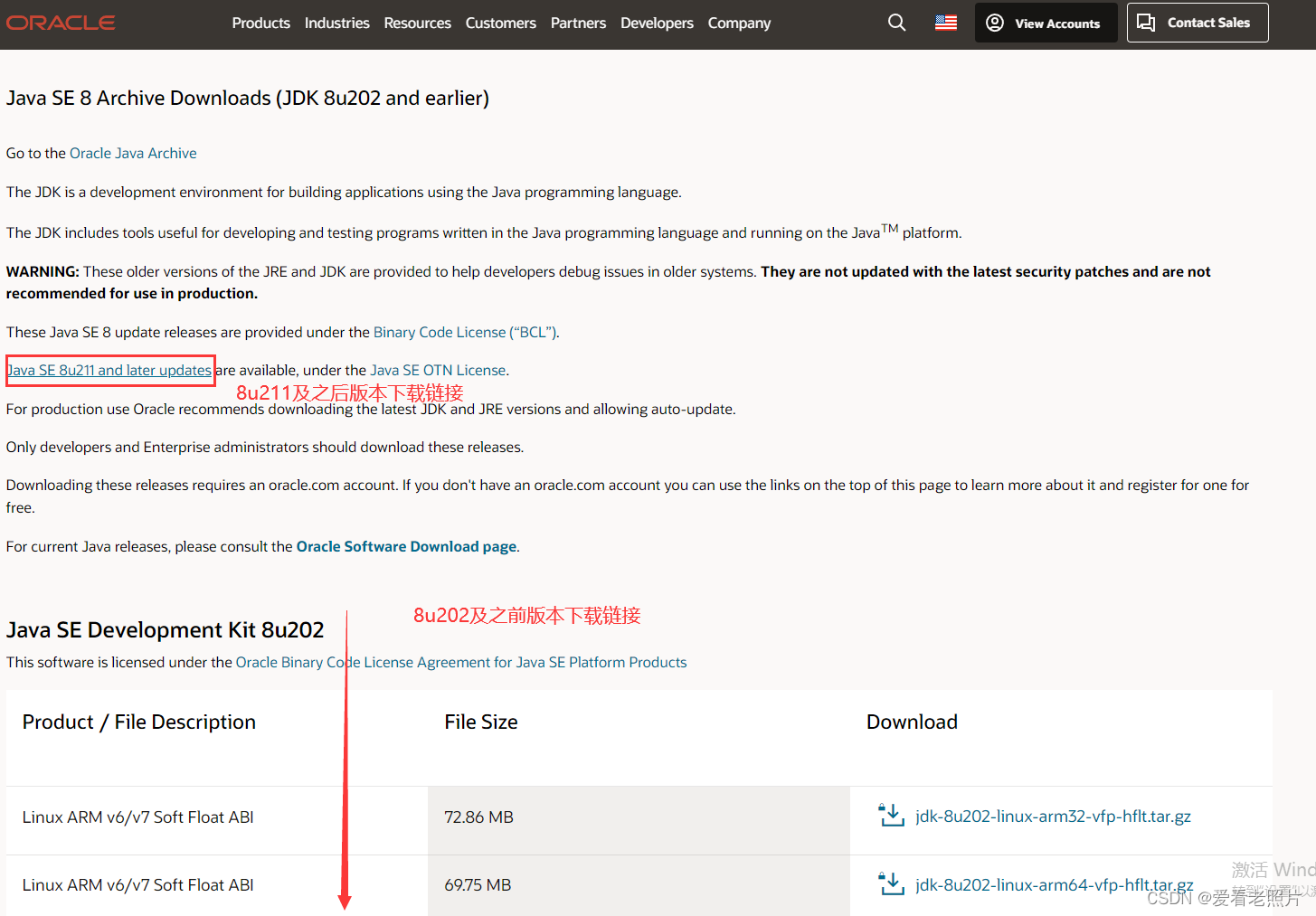Download jdk-8u202-linux-arm32-vfp-hflt.tar.gz
The width and height of the screenshot is (1316, 916).
click(1053, 816)
